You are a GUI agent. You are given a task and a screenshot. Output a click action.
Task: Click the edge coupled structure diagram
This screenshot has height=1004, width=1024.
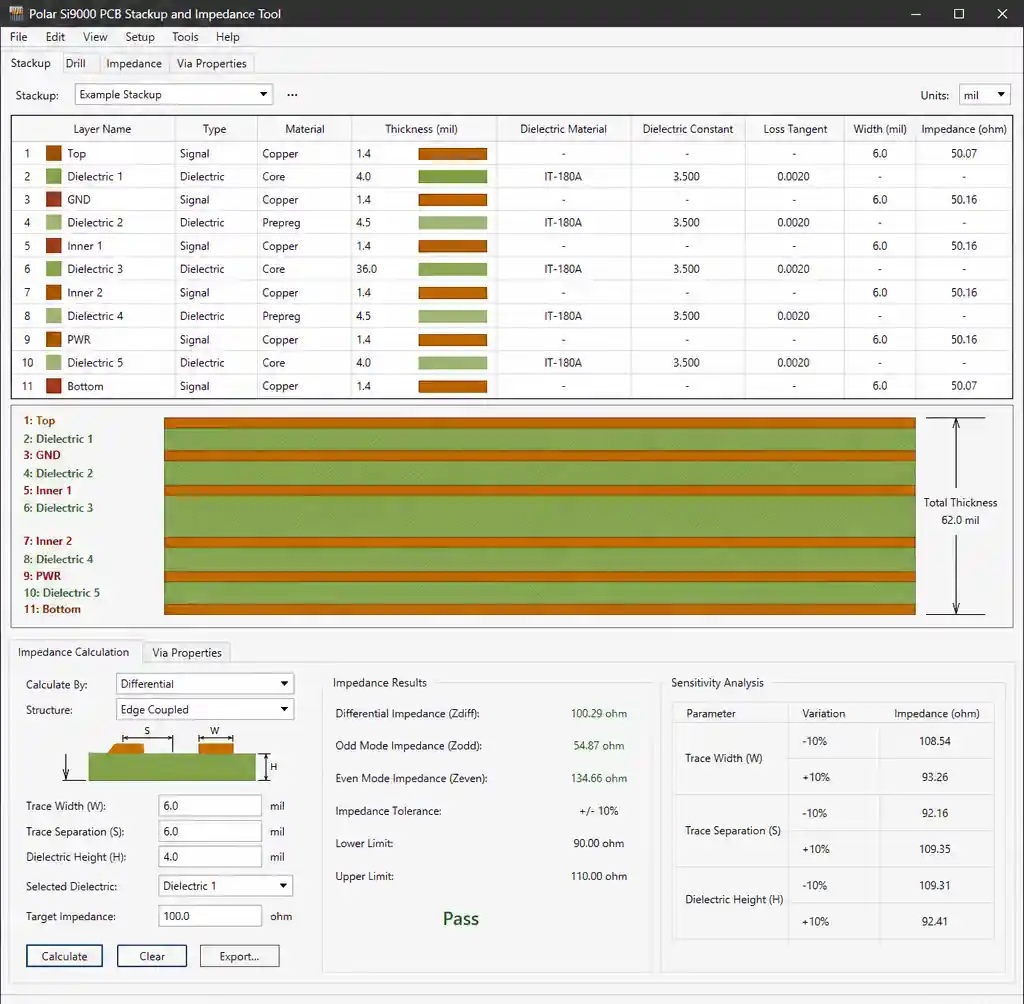168,754
